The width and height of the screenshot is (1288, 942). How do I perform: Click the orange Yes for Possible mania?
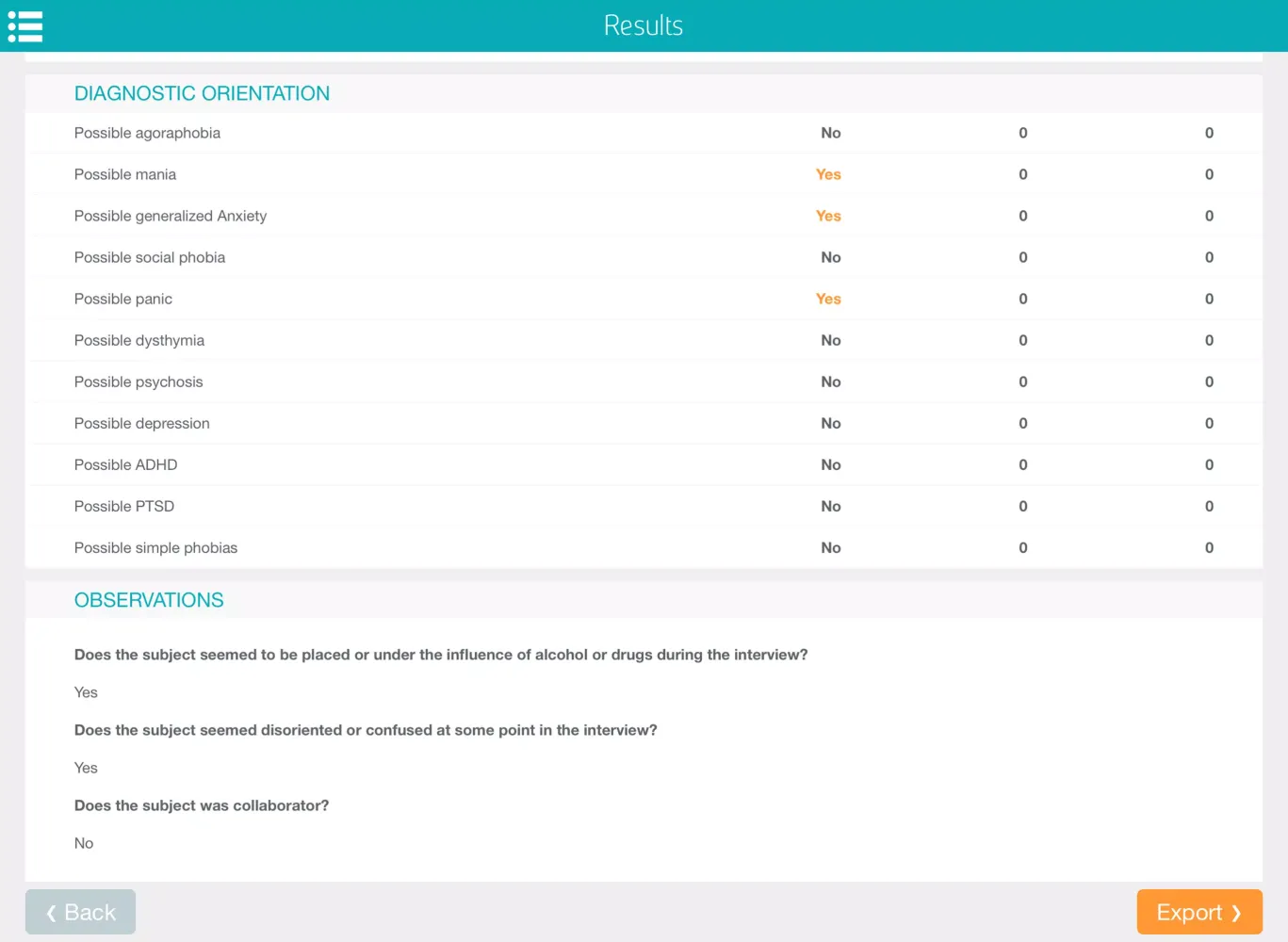tap(828, 174)
